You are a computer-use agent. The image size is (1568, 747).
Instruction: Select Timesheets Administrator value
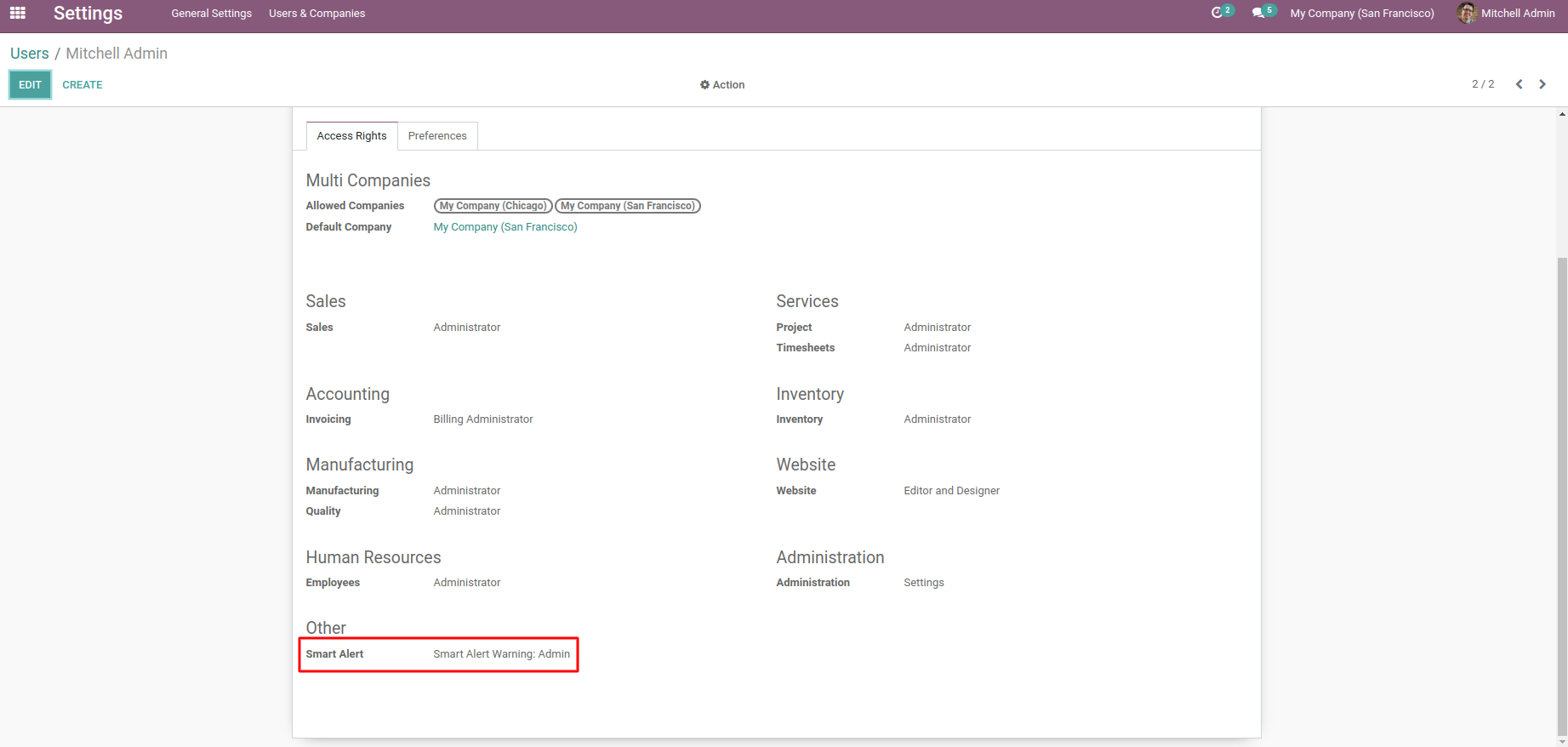[x=938, y=348]
